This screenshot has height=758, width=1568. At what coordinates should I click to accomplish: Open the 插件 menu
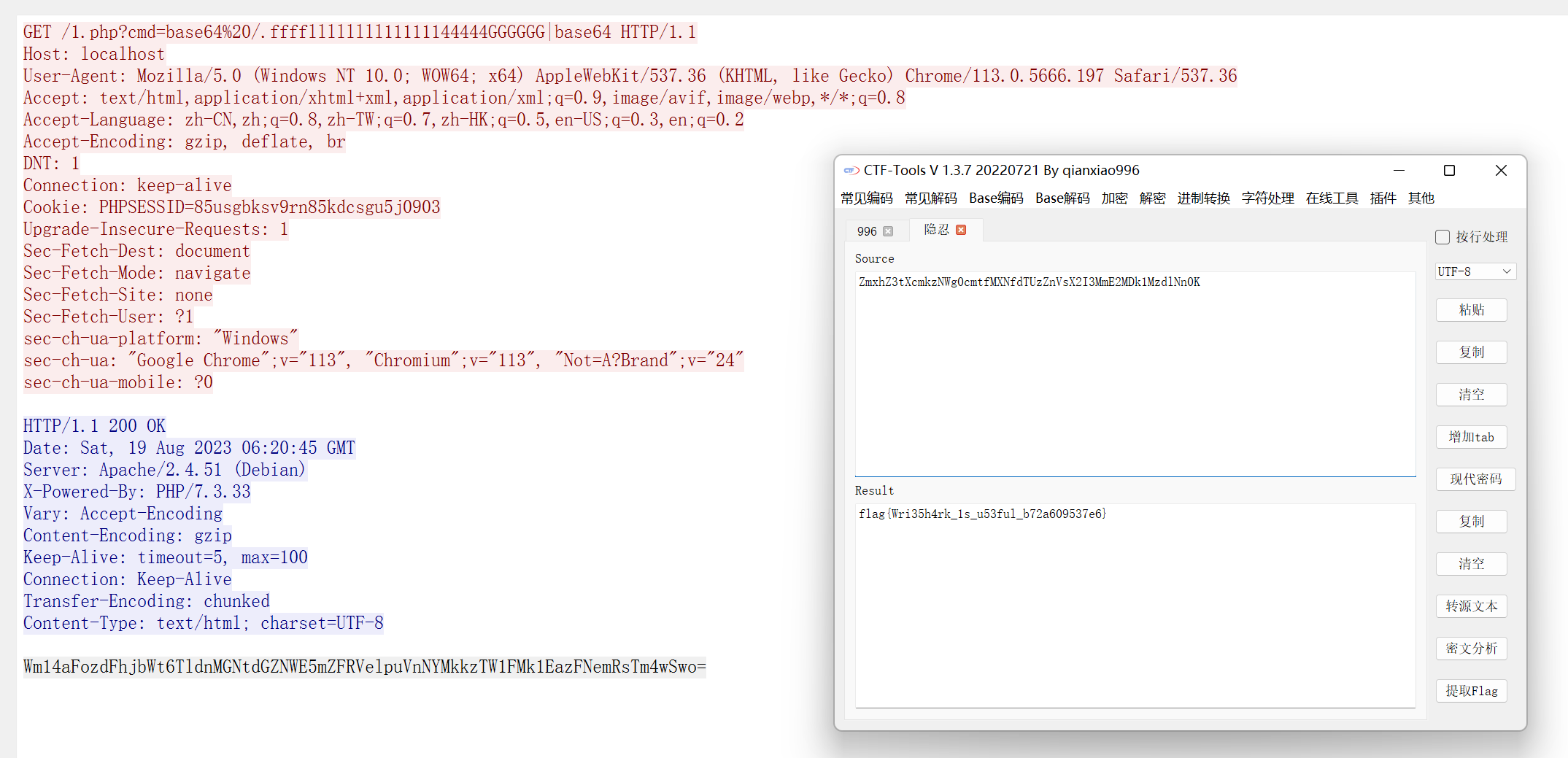tap(1383, 198)
